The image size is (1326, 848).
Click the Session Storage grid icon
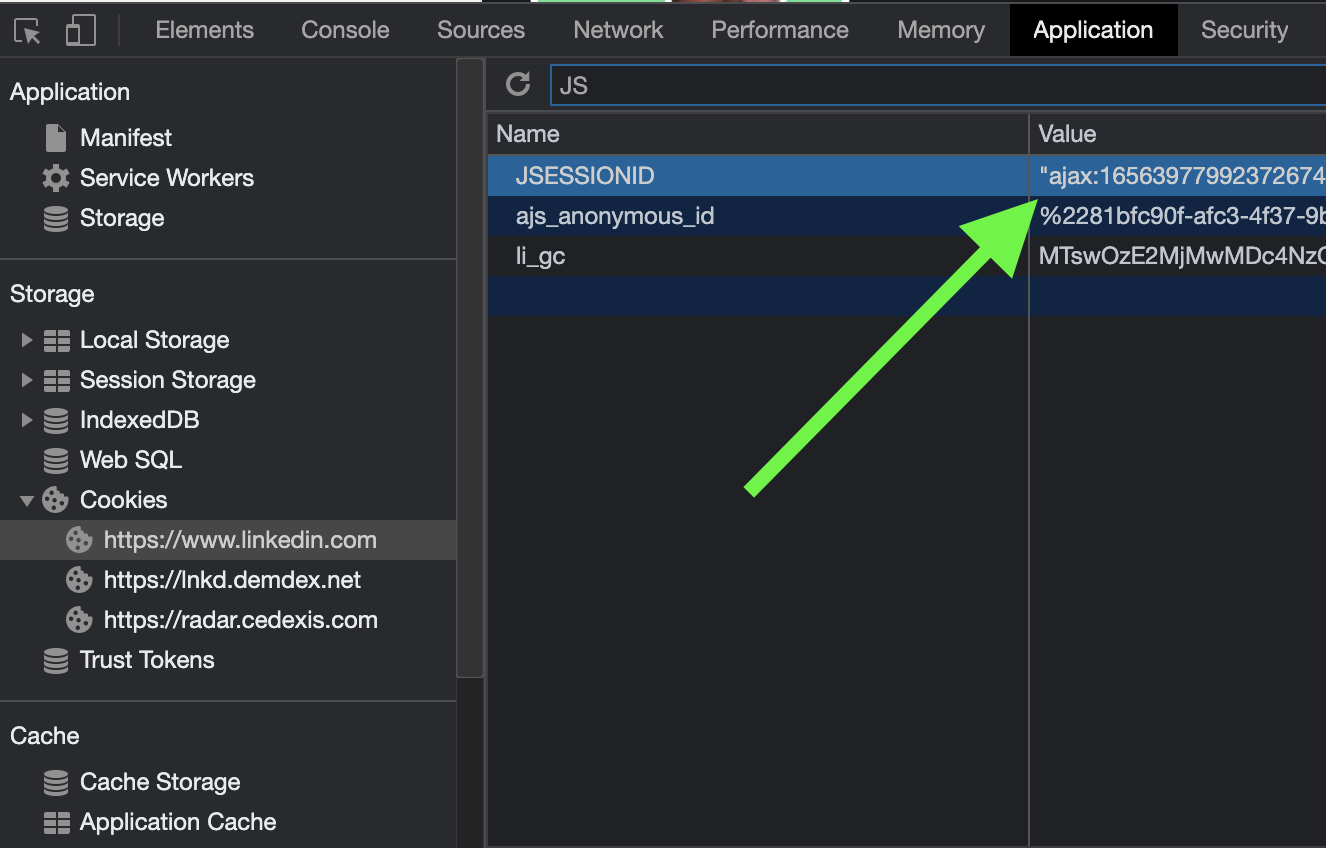[x=57, y=380]
